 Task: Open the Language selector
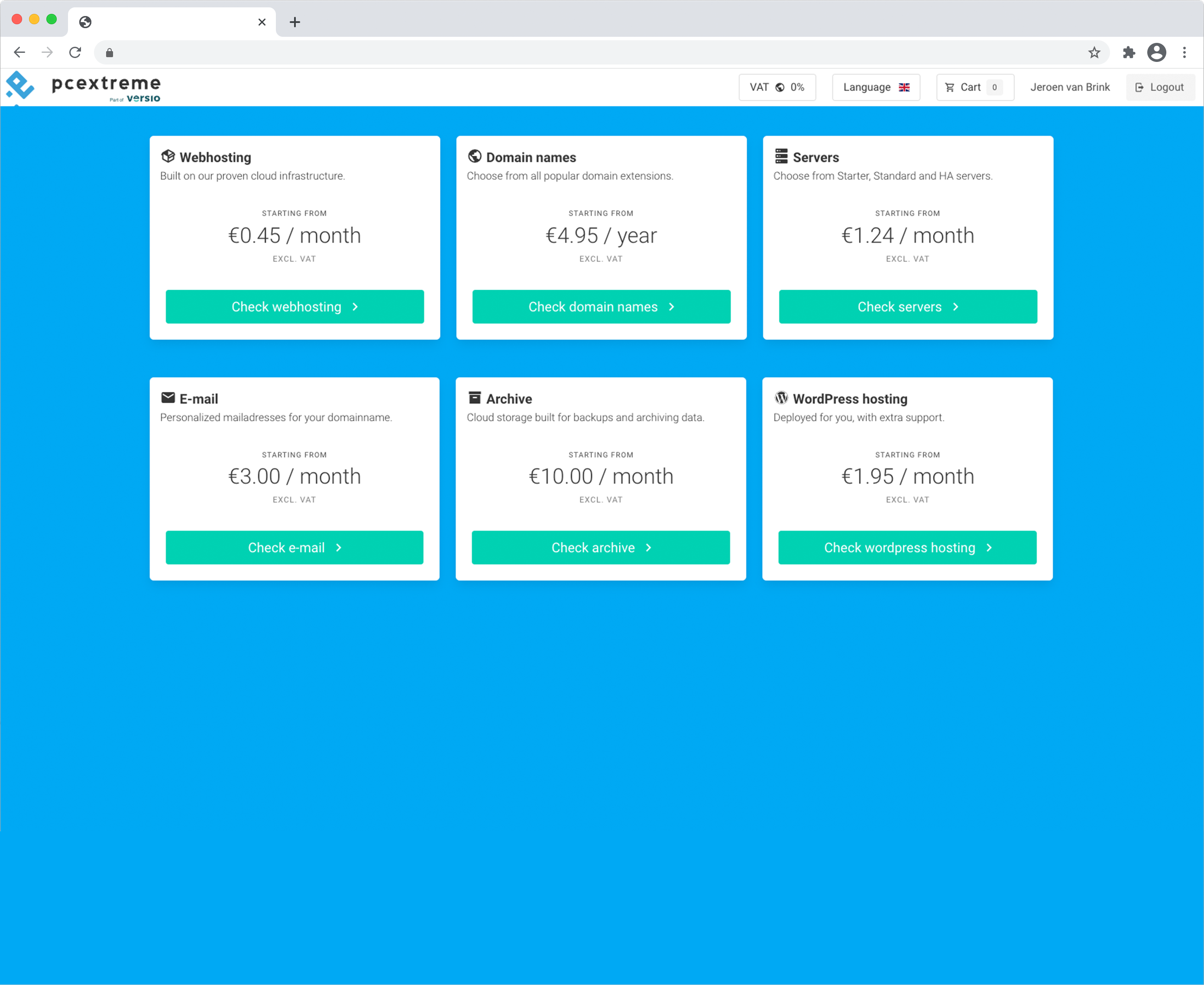875,87
